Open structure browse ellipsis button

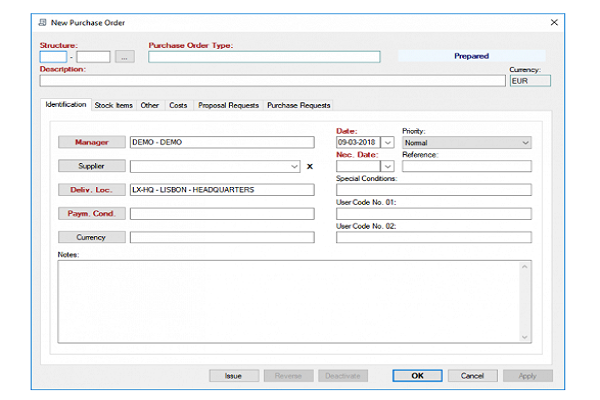click(x=125, y=57)
